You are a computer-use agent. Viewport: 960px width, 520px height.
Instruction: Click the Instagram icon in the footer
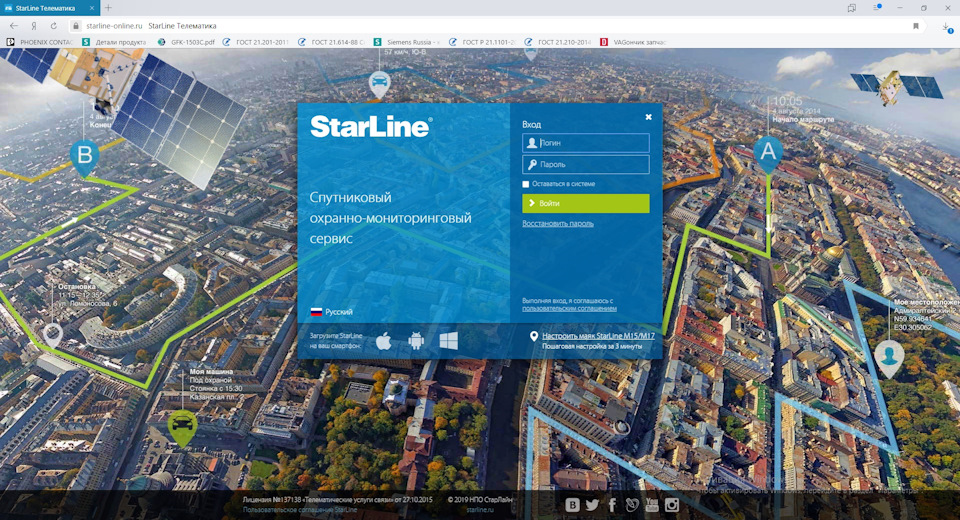tap(672, 505)
